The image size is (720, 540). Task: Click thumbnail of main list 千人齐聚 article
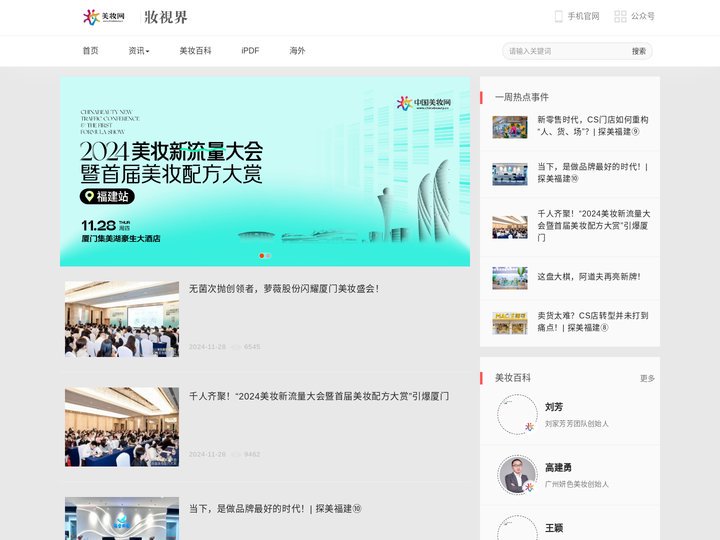coord(122,427)
